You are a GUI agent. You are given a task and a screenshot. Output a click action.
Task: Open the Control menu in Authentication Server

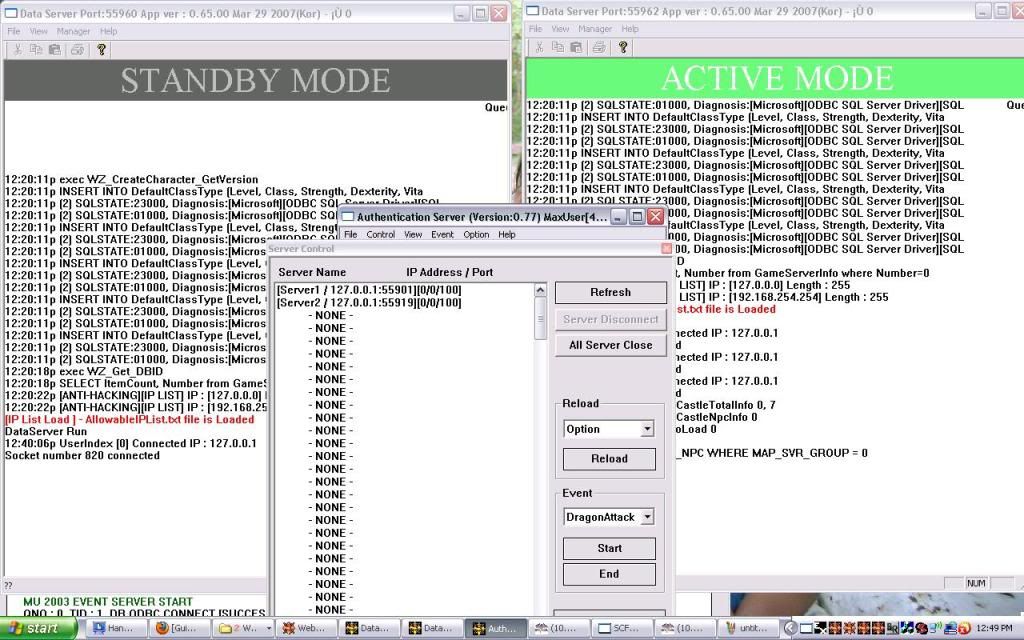click(380, 234)
